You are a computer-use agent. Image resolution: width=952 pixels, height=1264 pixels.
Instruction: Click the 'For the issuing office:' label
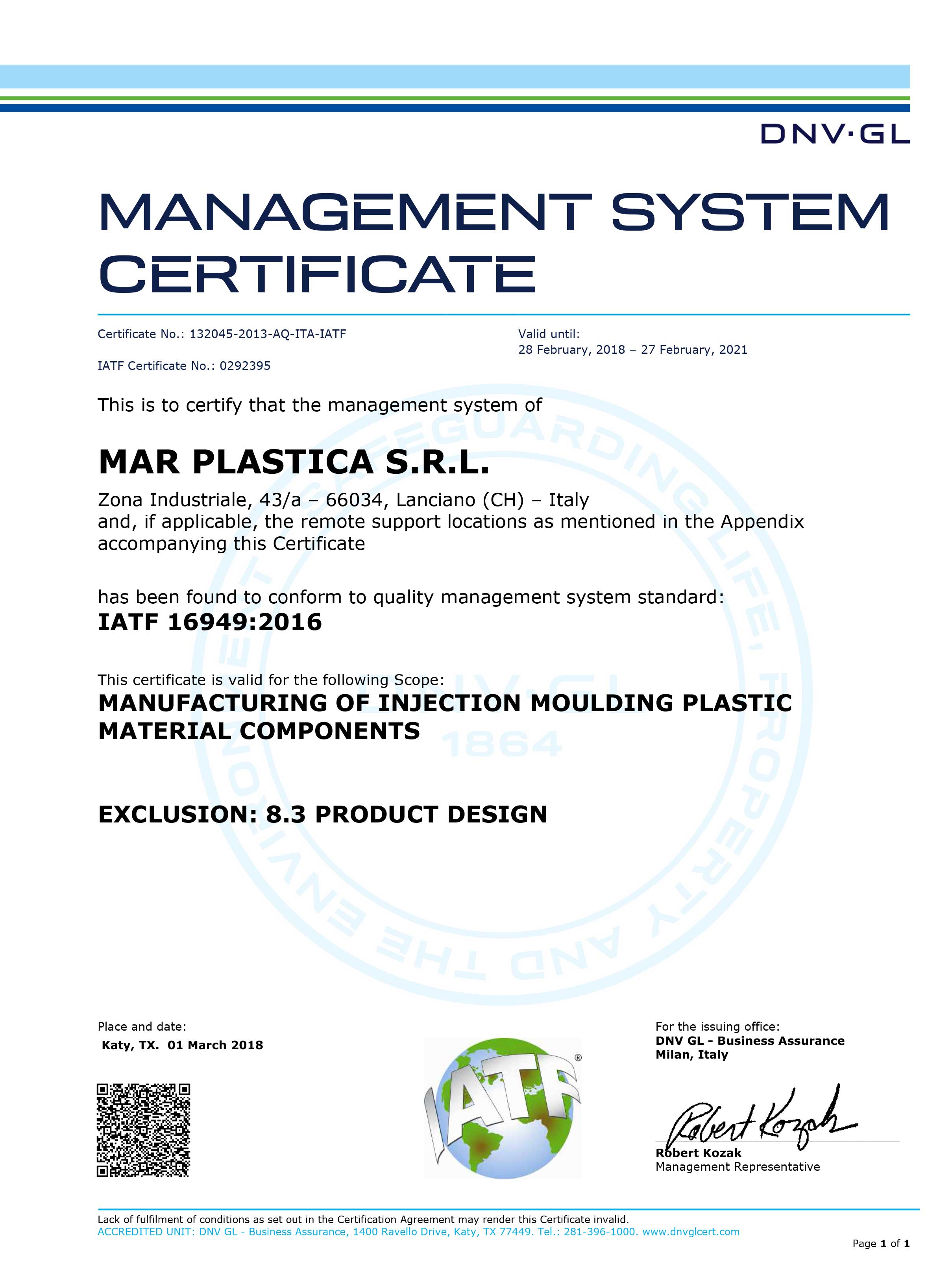[718, 1027]
